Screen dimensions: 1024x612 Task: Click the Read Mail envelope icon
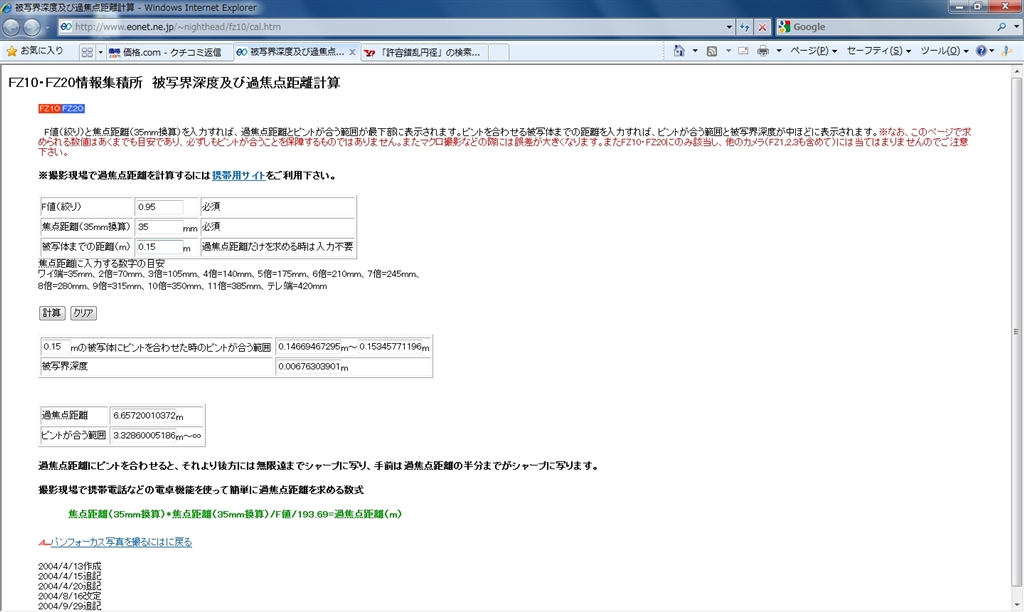click(x=743, y=50)
